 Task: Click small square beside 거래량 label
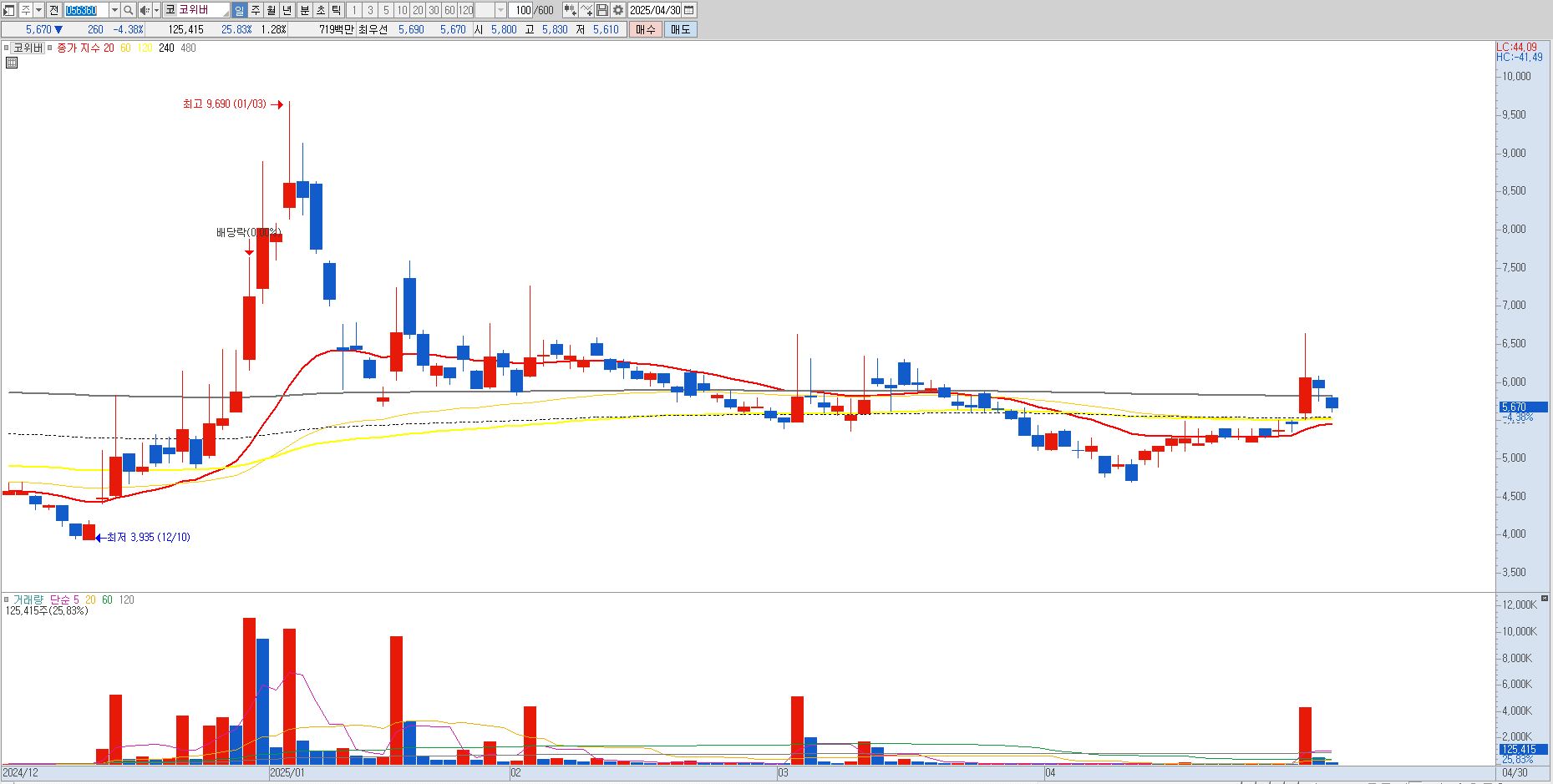coord(7,599)
